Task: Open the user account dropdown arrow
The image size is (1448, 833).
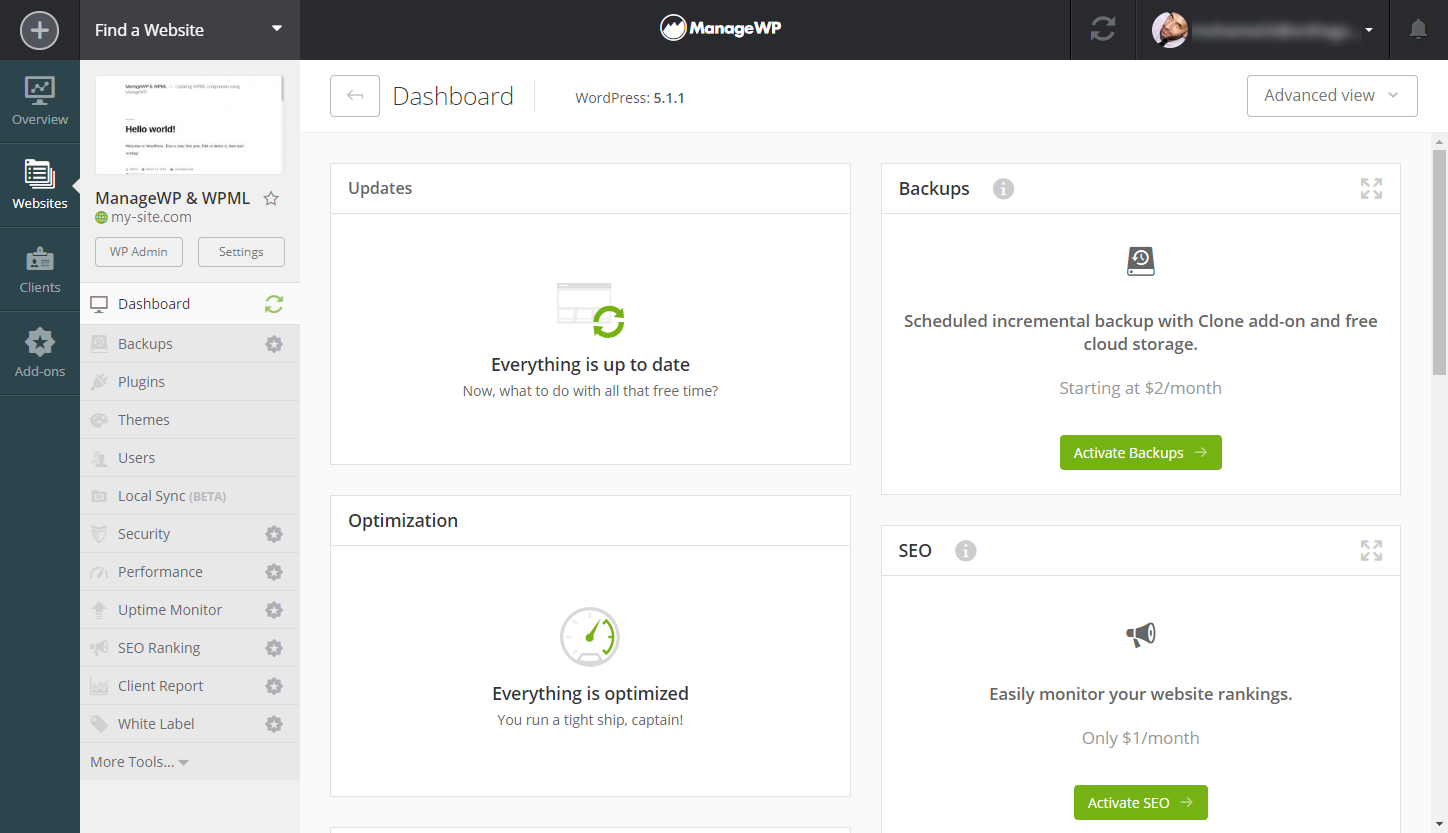Action: click(x=1369, y=30)
